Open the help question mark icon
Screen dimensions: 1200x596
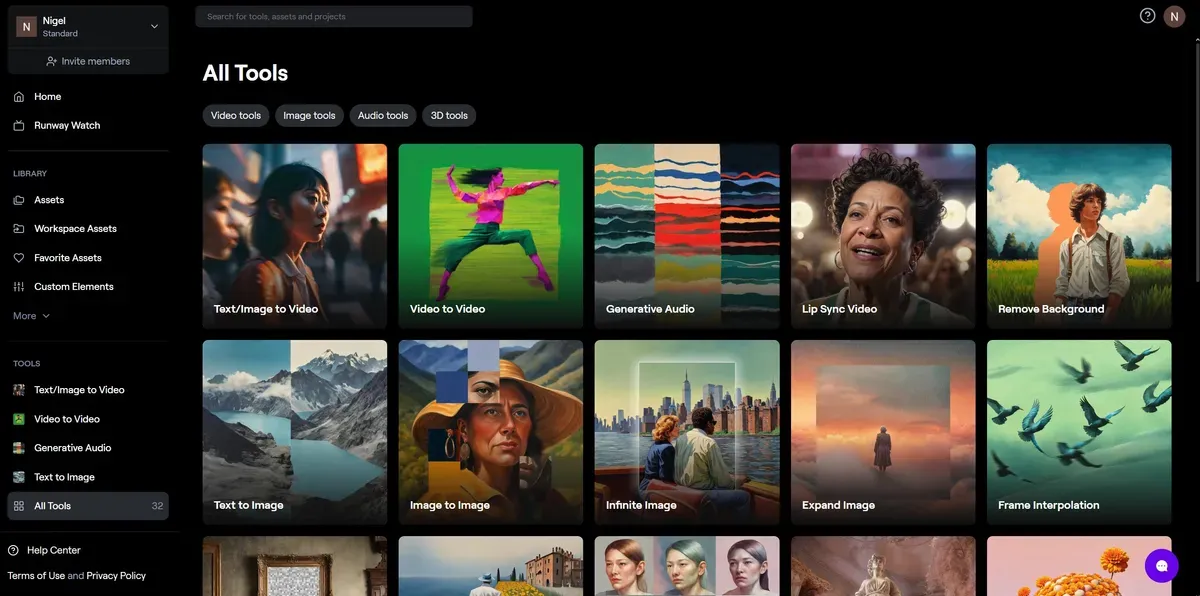pyautogui.click(x=1147, y=16)
